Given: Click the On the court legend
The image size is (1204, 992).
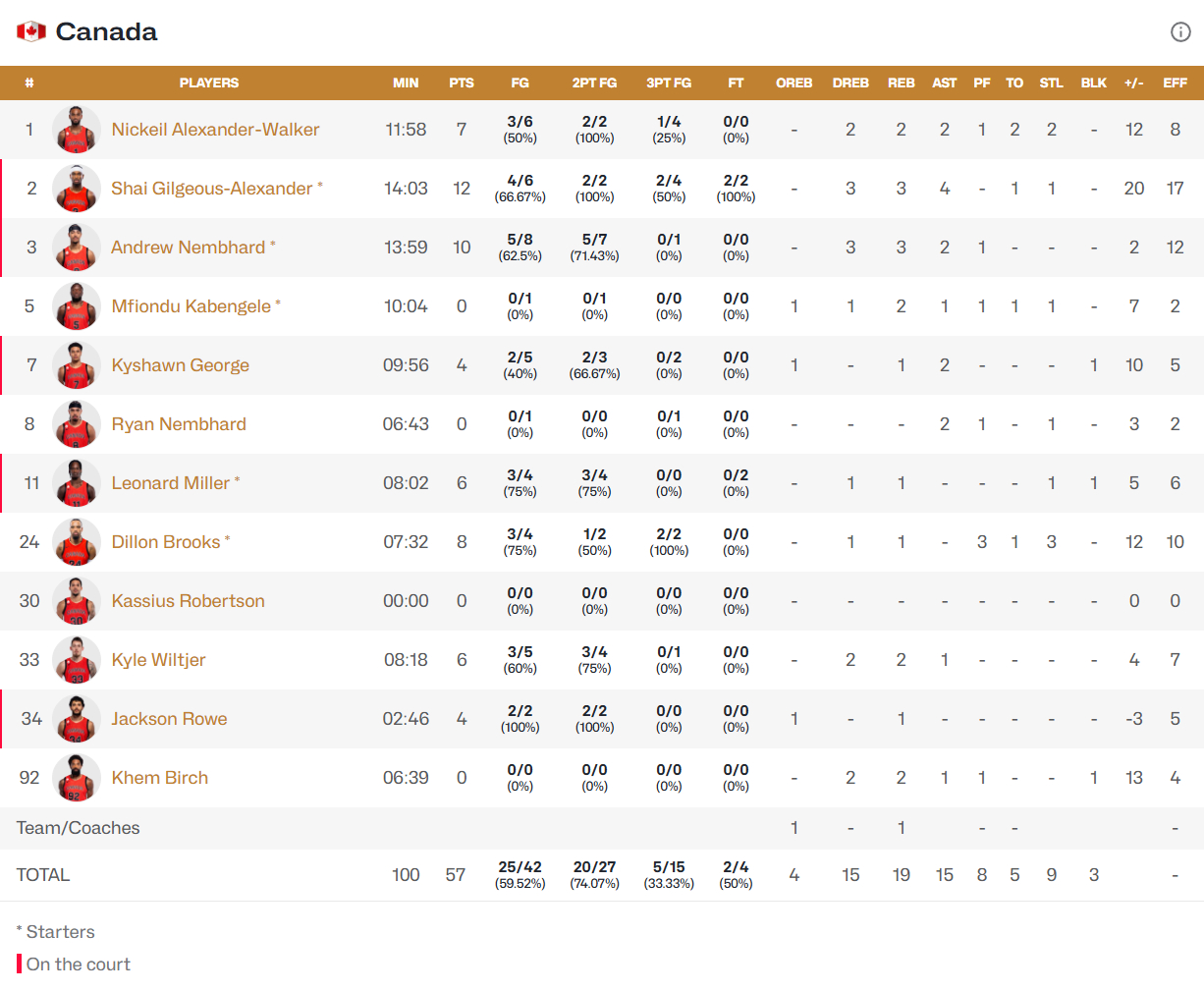Looking at the screenshot, I should [74, 964].
